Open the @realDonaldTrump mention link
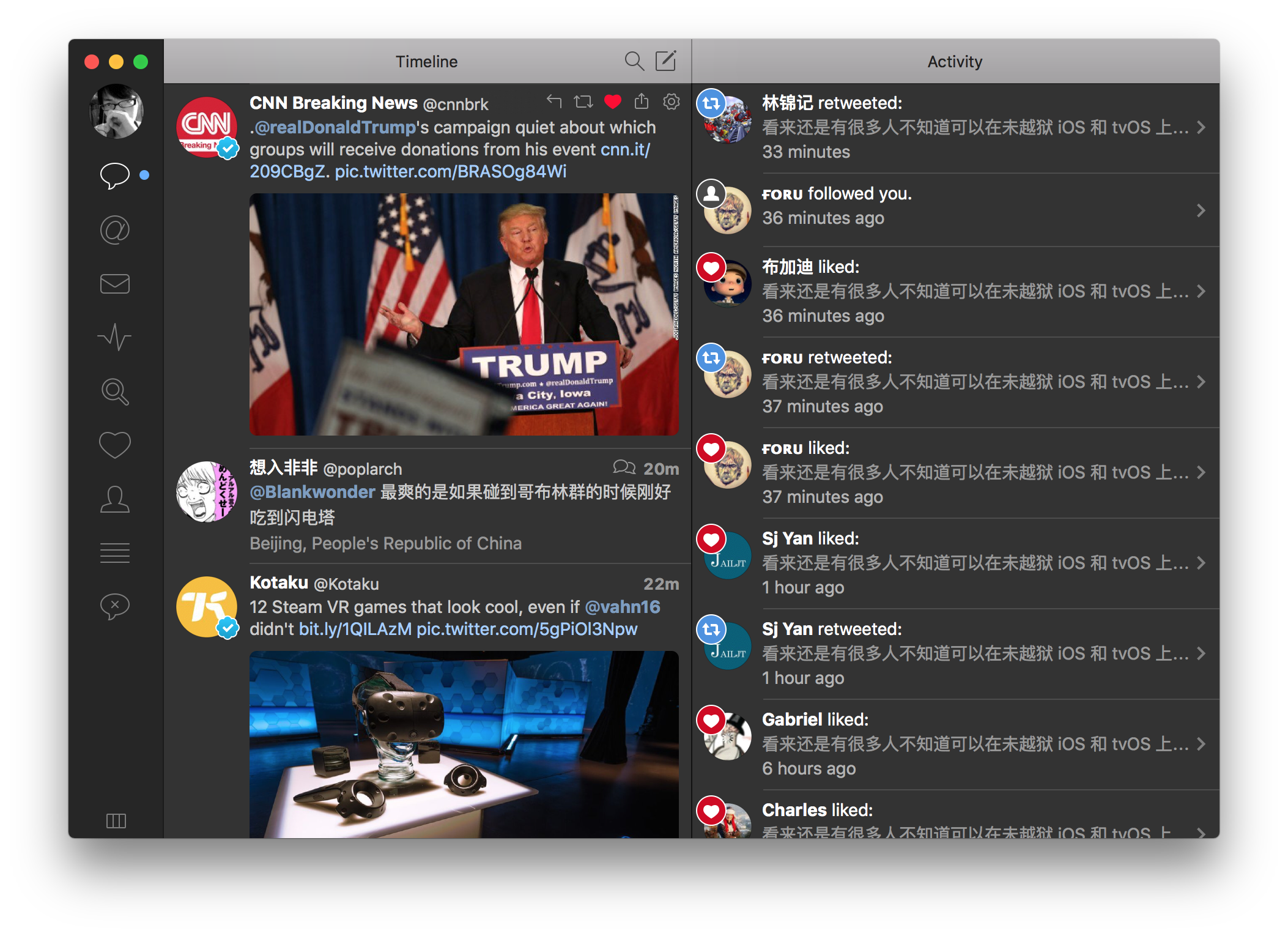 click(x=335, y=127)
